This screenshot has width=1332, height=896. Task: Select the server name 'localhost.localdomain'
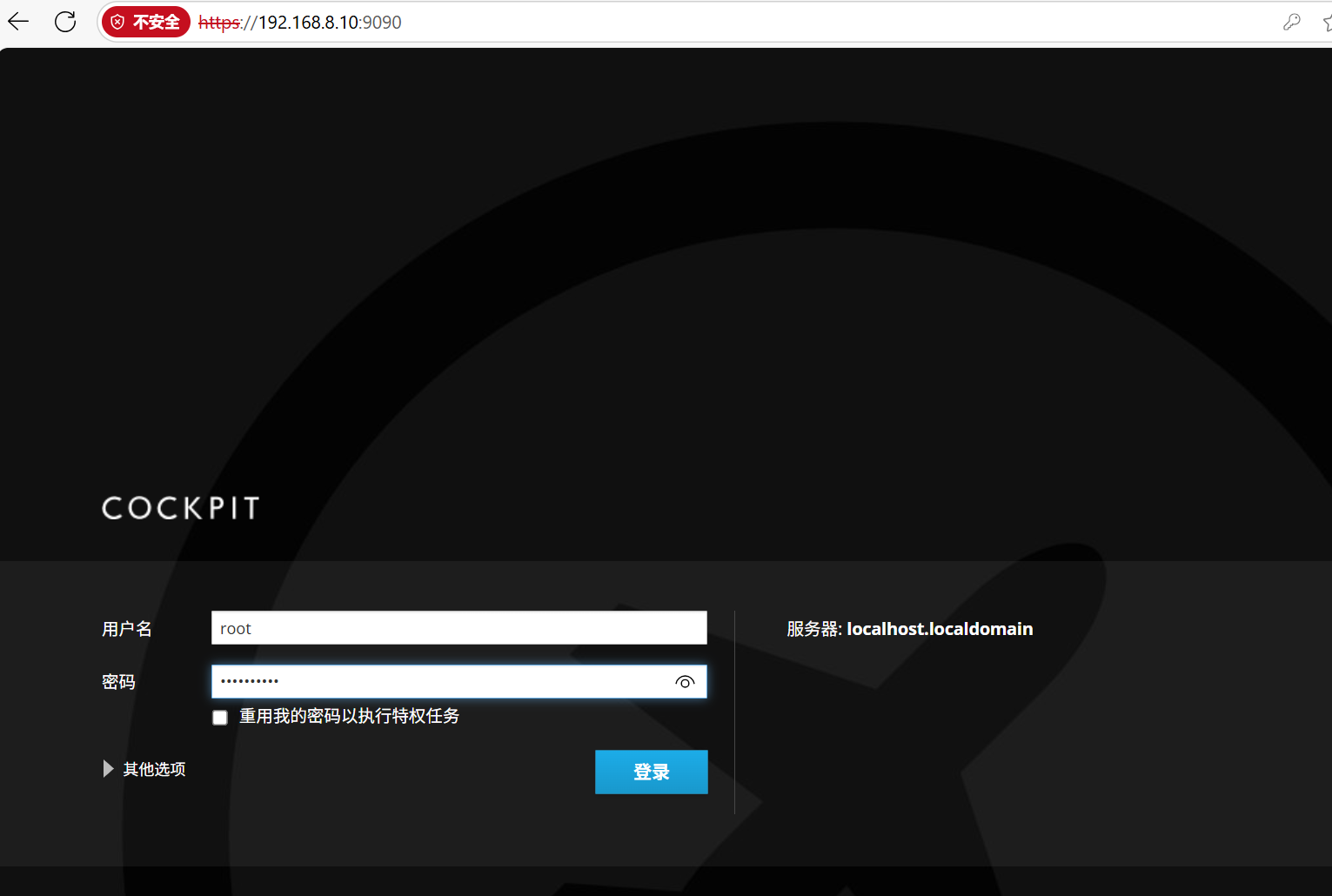(940, 629)
